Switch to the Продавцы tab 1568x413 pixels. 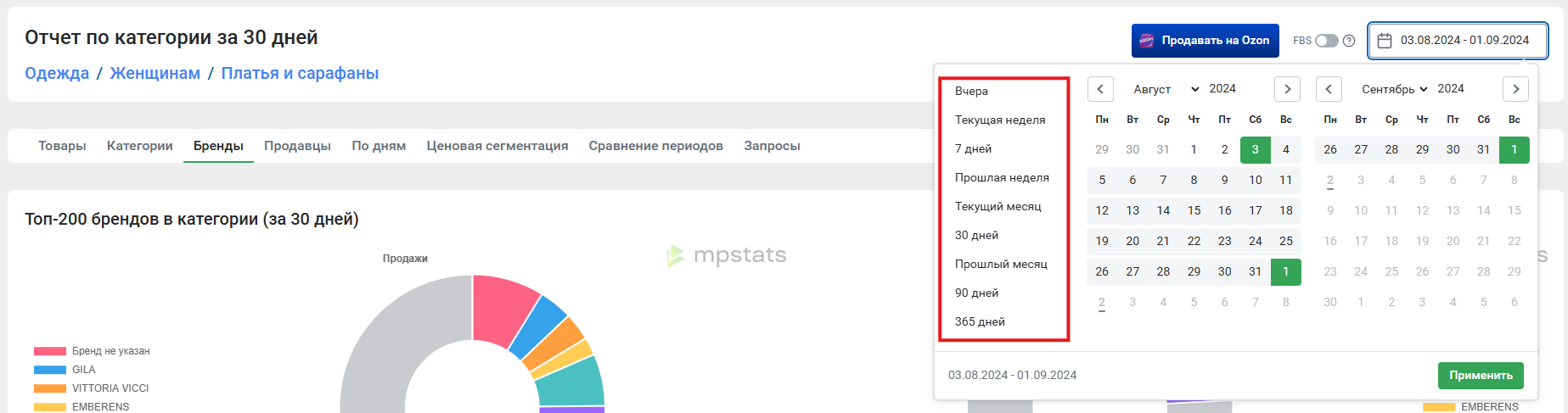tap(297, 146)
